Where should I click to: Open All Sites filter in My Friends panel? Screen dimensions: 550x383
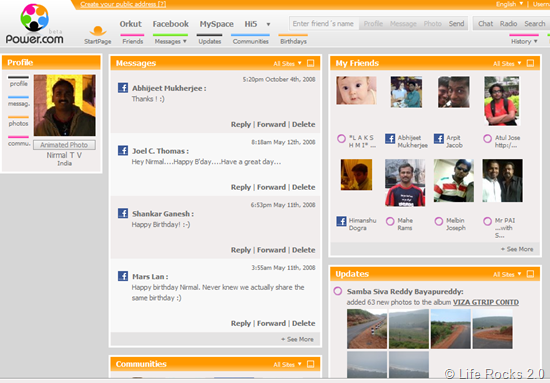(x=507, y=63)
